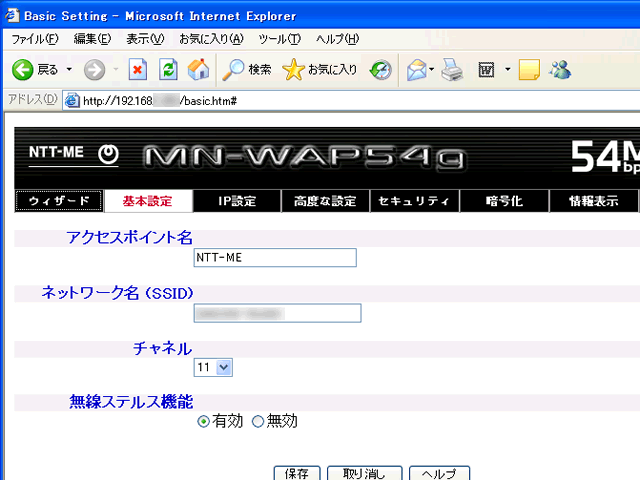The width and height of the screenshot is (640, 480).
Task: Click the Edit with Word icon
Action: (486, 70)
